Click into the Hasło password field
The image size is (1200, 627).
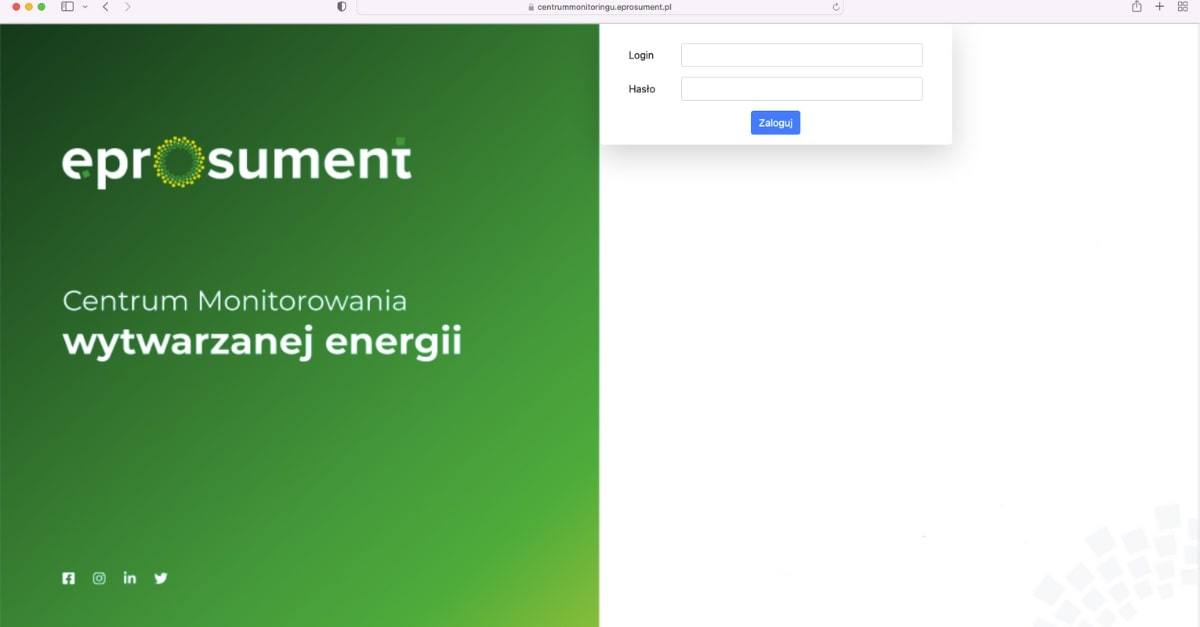coord(801,89)
